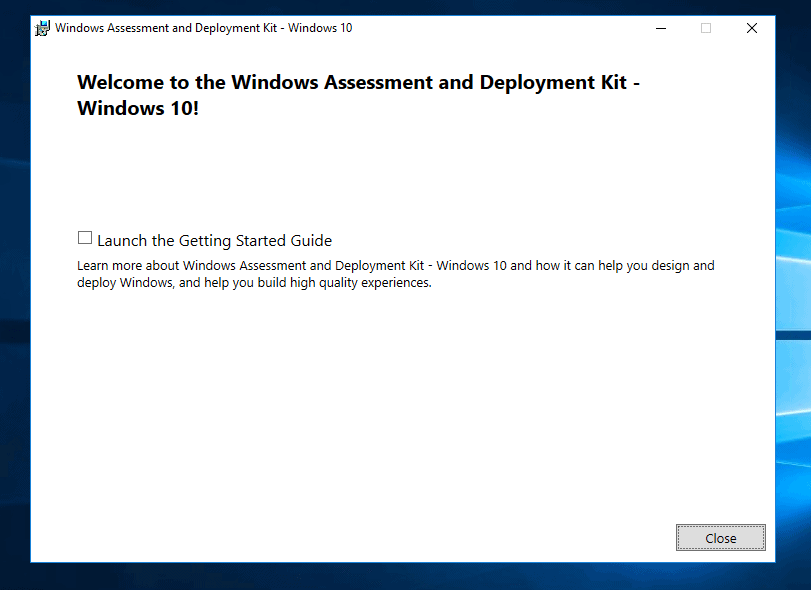Dismiss the installer with the Close button

click(x=720, y=537)
